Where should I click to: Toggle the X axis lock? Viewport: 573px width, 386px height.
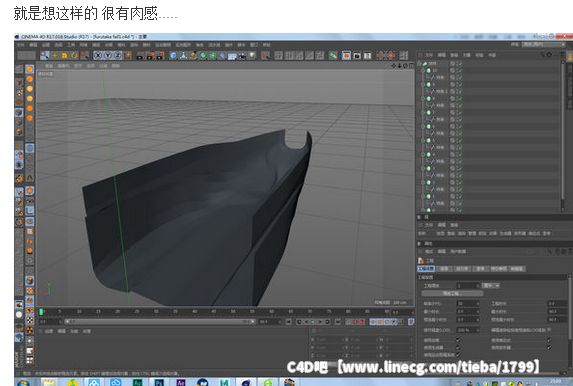(x=98, y=56)
